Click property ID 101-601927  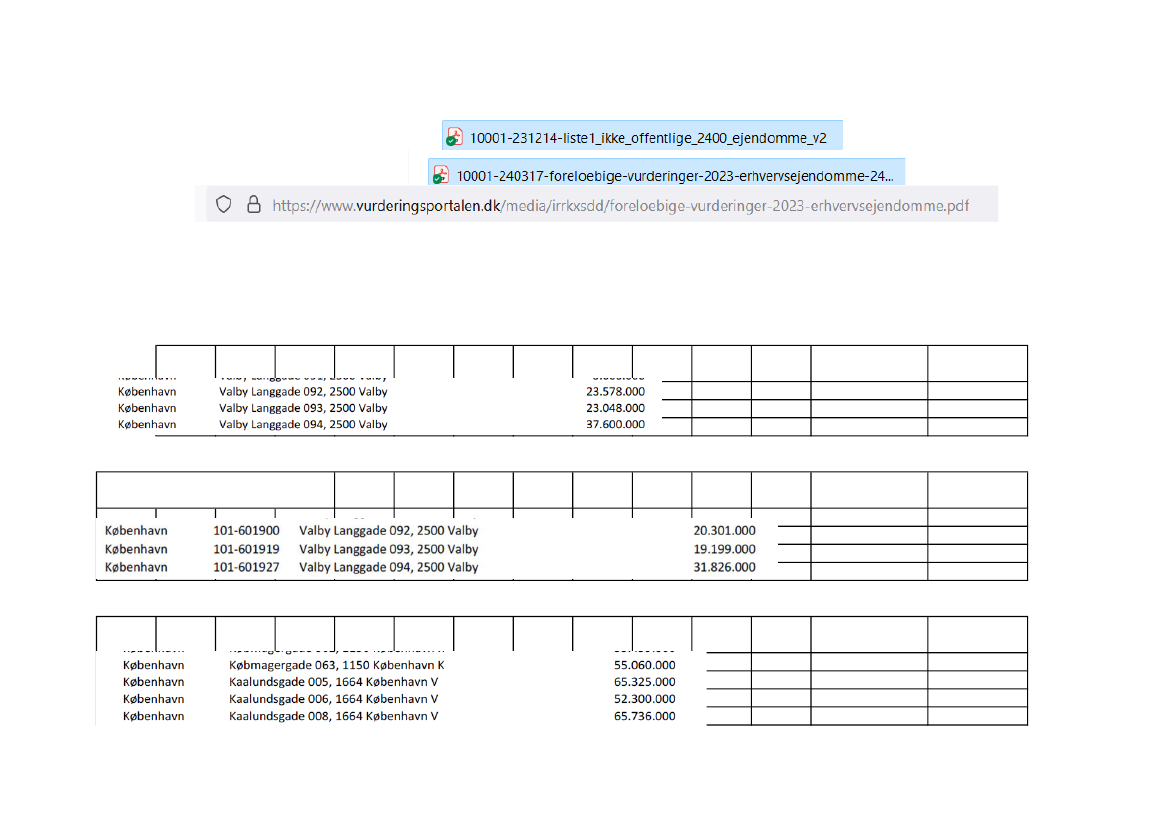coord(246,567)
